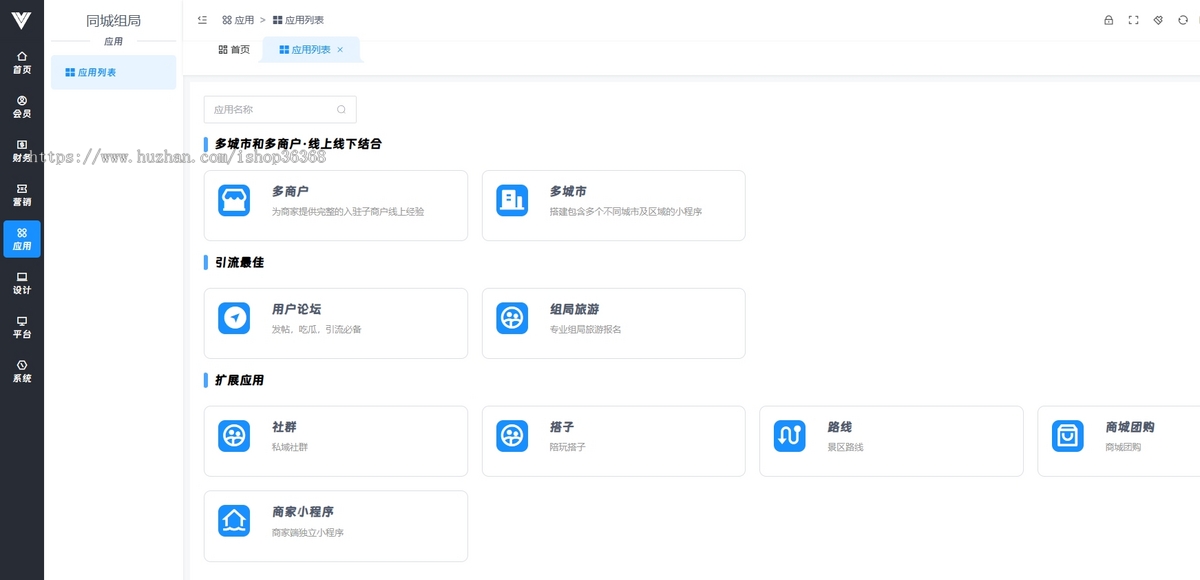1200x580 pixels.
Task: Open the 财务 section in the sidebar
Action: coord(22,151)
